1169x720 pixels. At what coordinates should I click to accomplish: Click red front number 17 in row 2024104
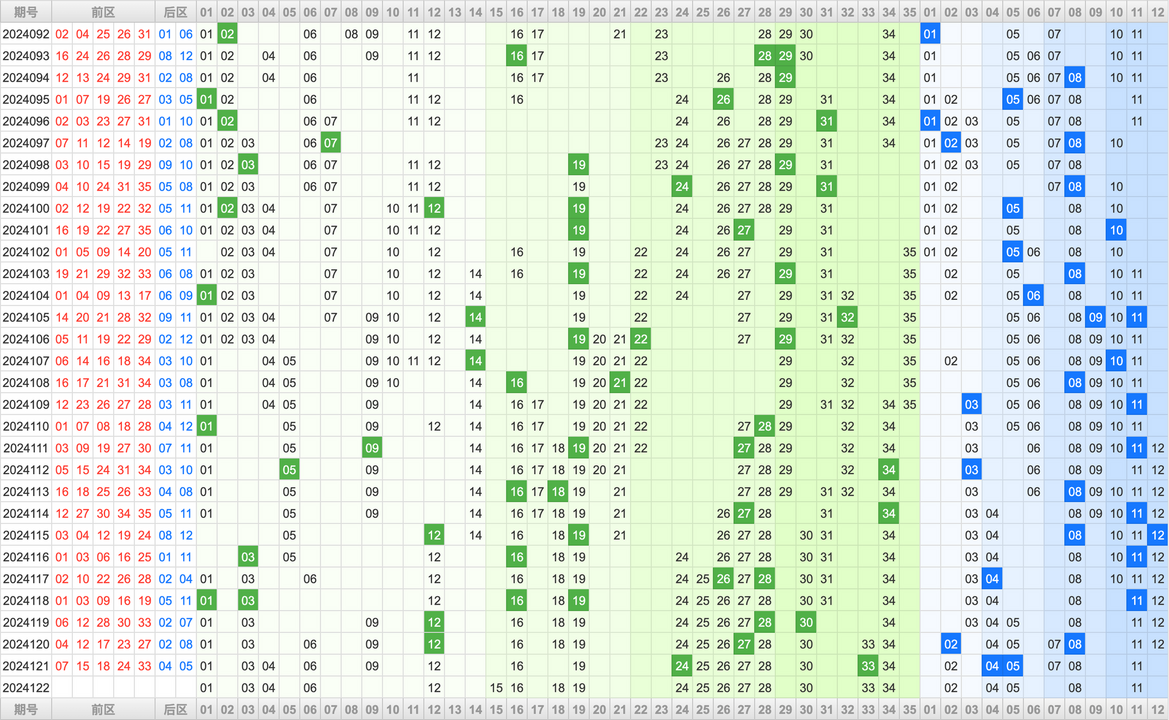[x=145, y=296]
